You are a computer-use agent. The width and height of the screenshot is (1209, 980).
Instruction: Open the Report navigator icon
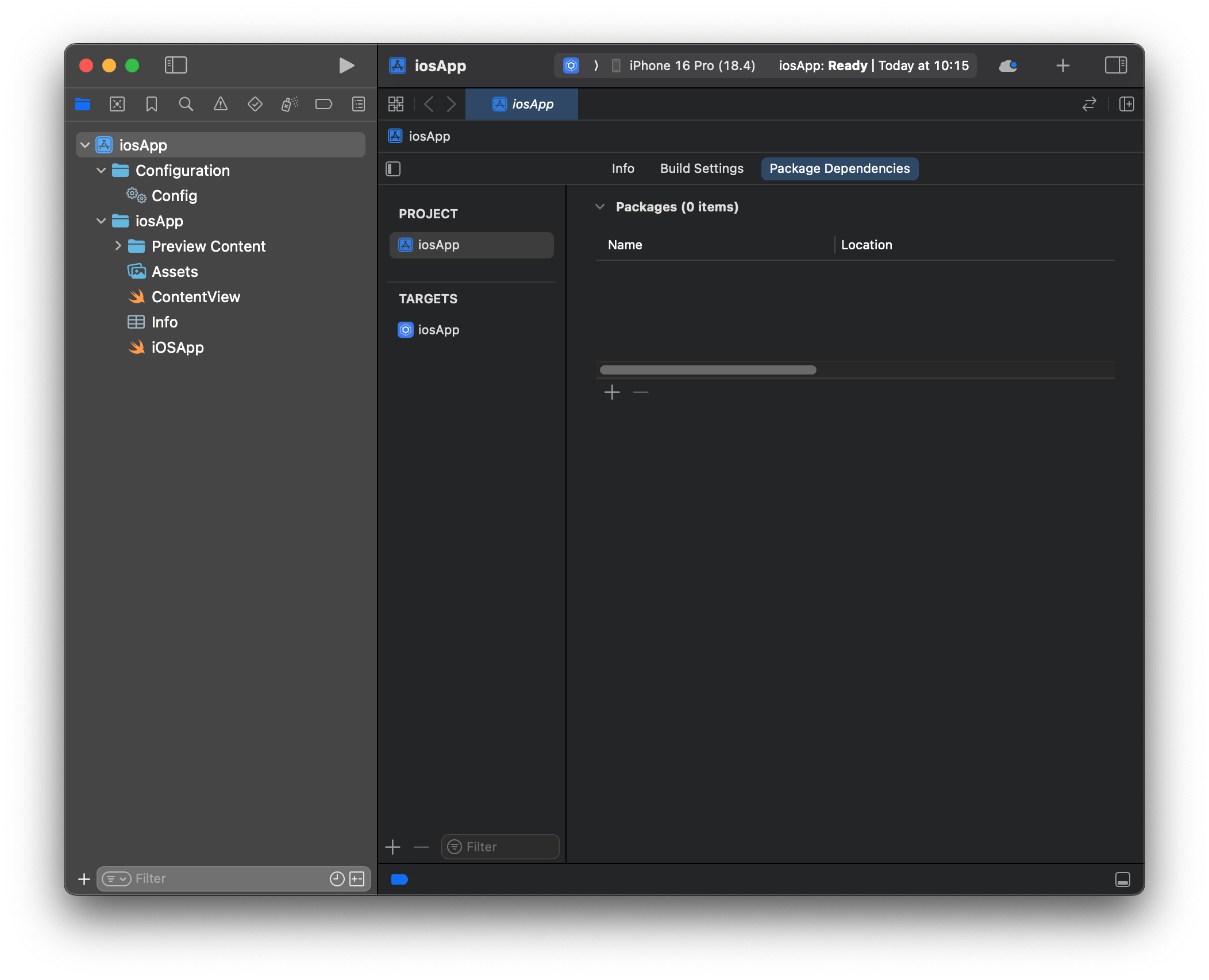[359, 104]
